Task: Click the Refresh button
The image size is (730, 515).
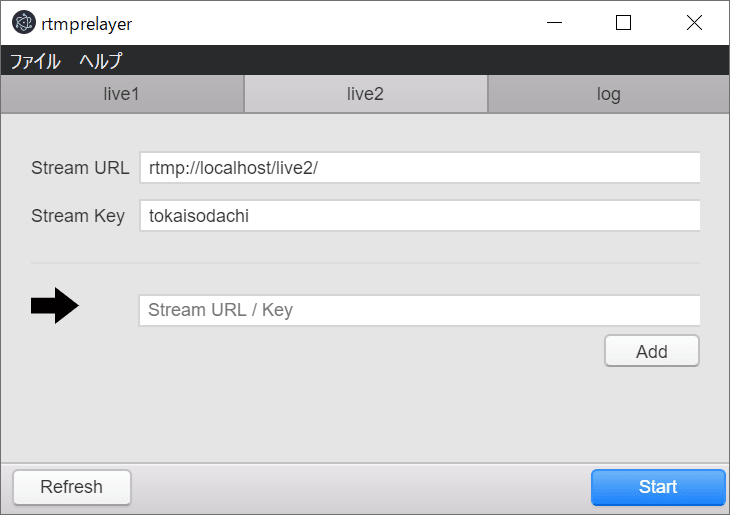Action: pyautogui.click(x=72, y=487)
